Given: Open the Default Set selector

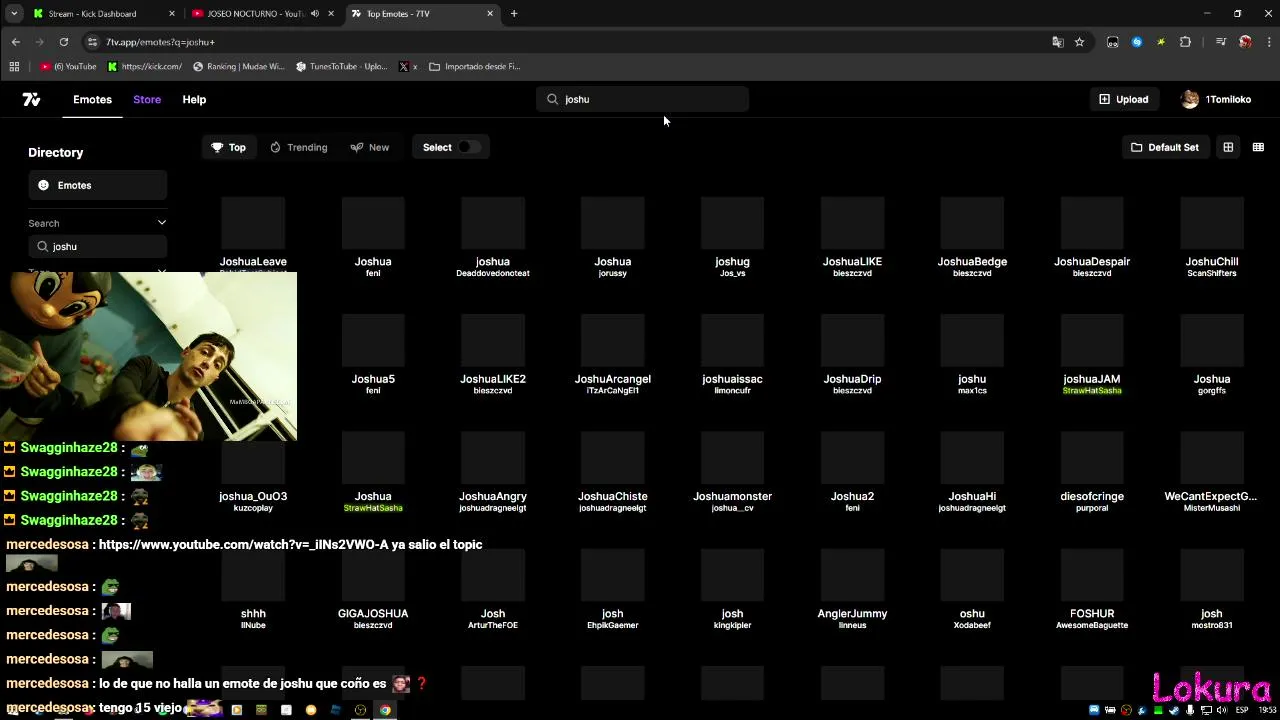Looking at the screenshot, I should (x=1165, y=147).
